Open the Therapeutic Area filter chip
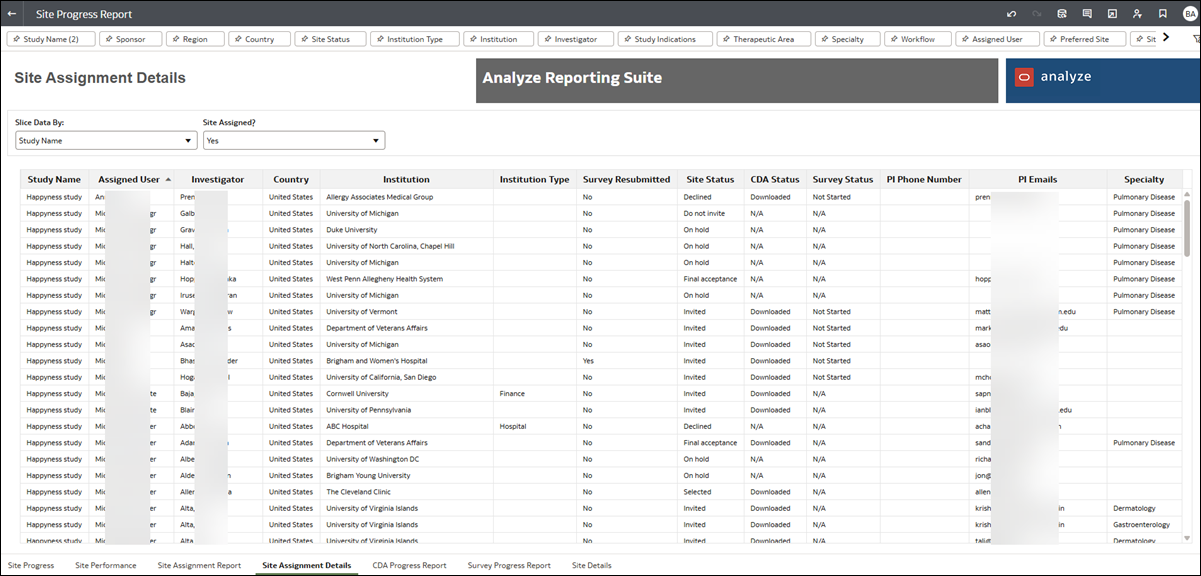The image size is (1201, 576). [763, 39]
